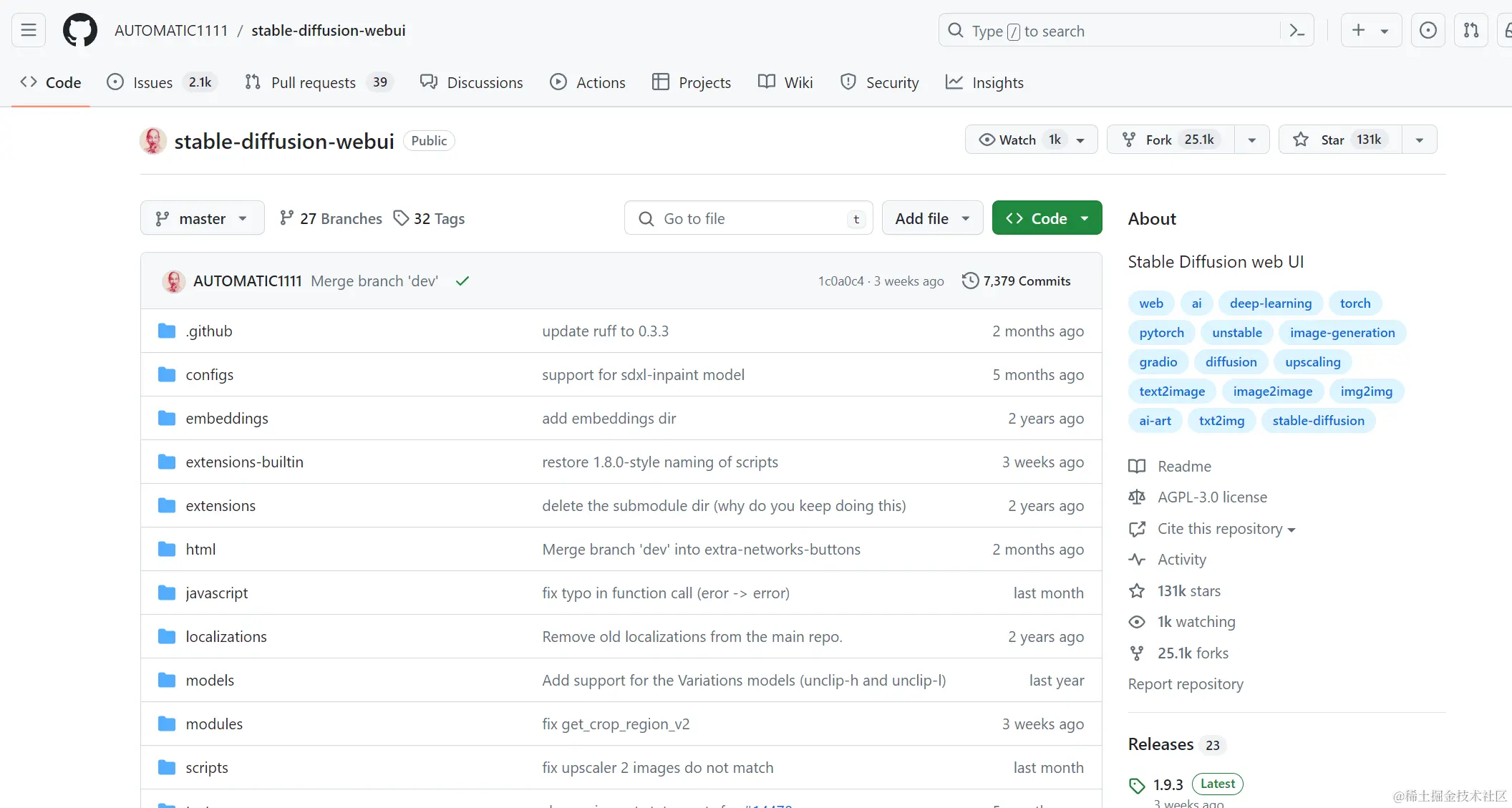Expand the create-new dropdown caret in header
This screenshot has width=1512, height=808.
pyautogui.click(x=1385, y=31)
